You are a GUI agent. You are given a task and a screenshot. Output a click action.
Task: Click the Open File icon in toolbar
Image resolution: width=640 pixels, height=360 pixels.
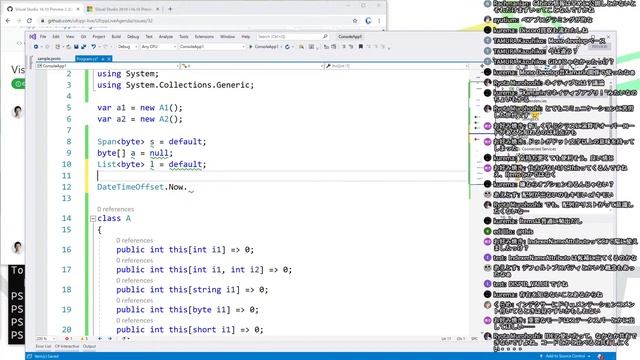(x=68, y=47)
